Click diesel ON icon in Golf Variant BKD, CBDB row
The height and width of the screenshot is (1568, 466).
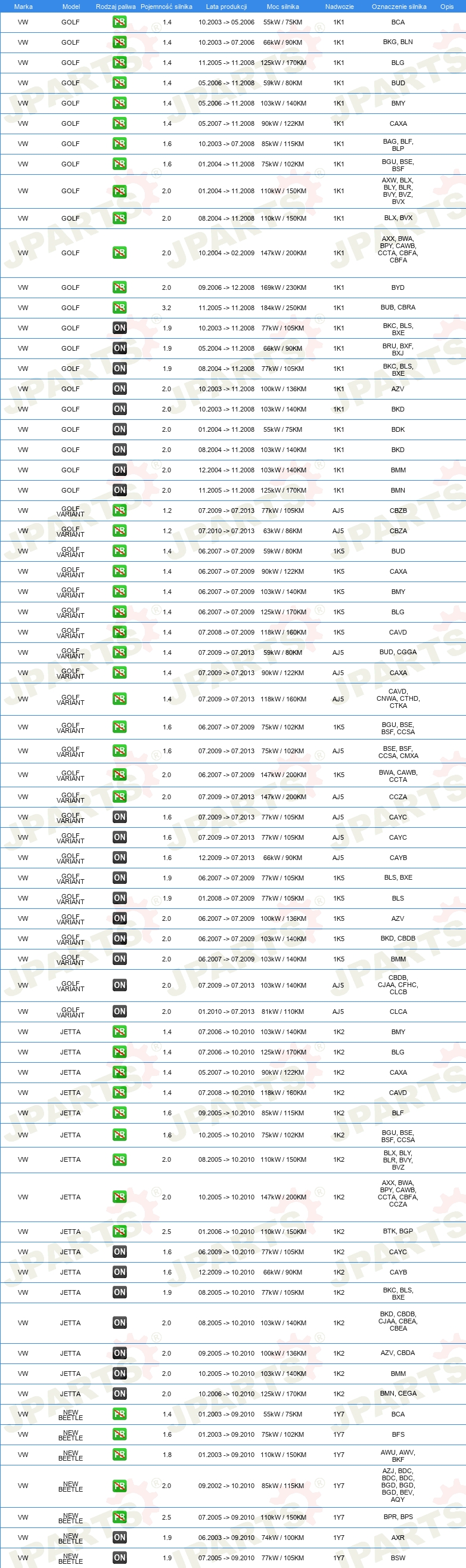120,939
